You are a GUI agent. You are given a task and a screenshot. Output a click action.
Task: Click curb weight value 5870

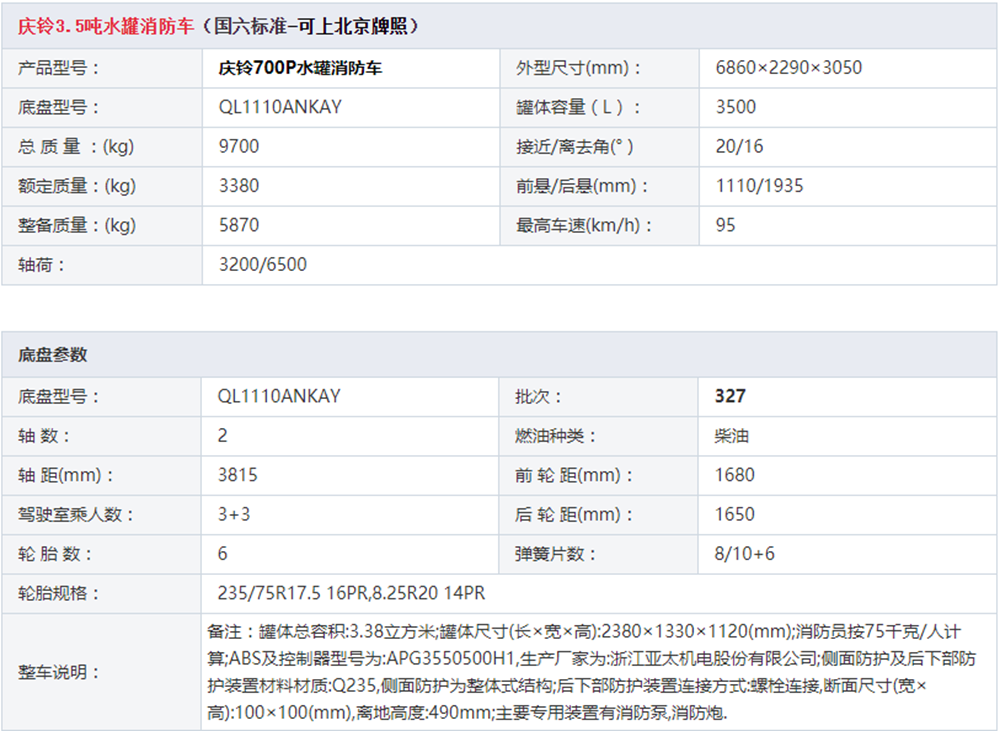[x=239, y=225]
